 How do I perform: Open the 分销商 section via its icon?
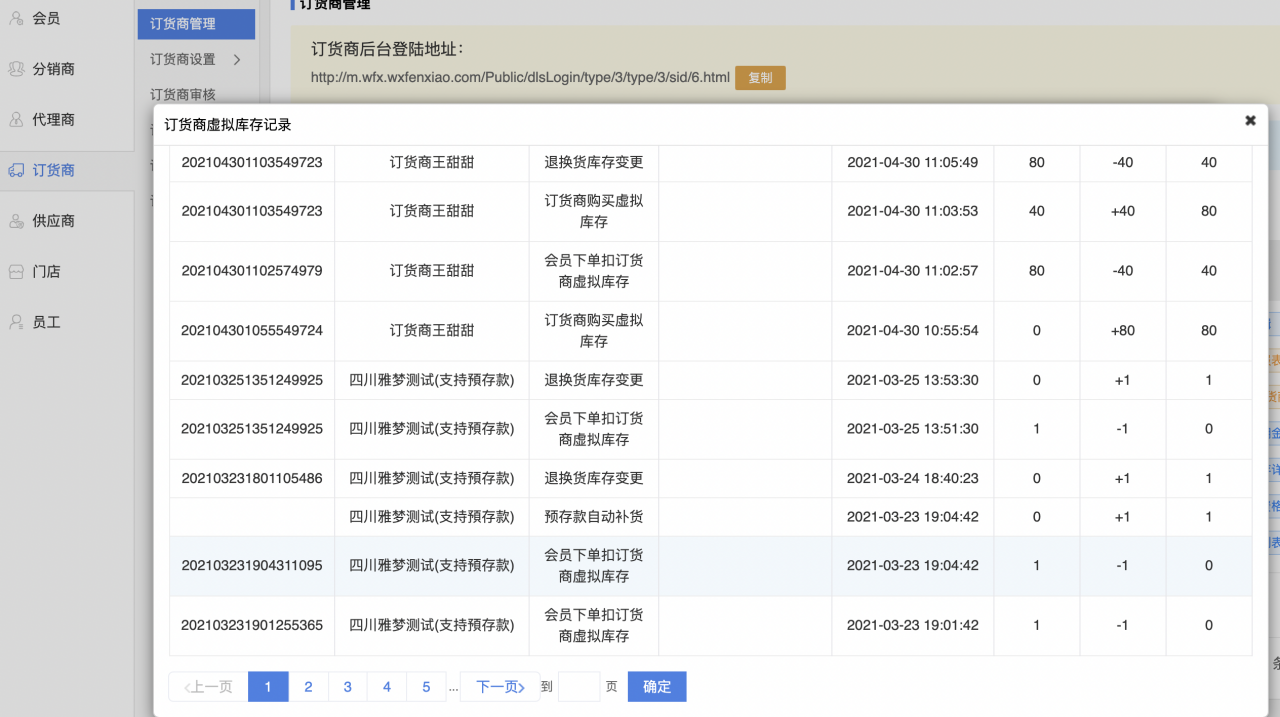[x=16, y=68]
